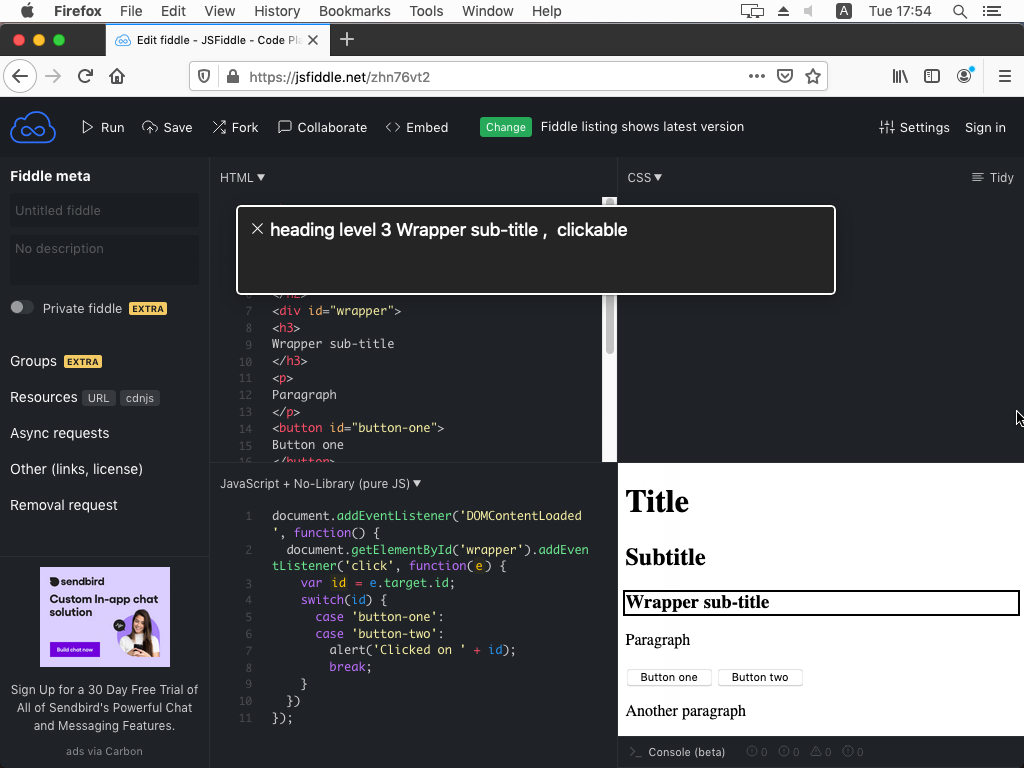Click the HTML editor vertical scrollbar
The height and width of the screenshot is (768, 1024).
tap(610, 325)
